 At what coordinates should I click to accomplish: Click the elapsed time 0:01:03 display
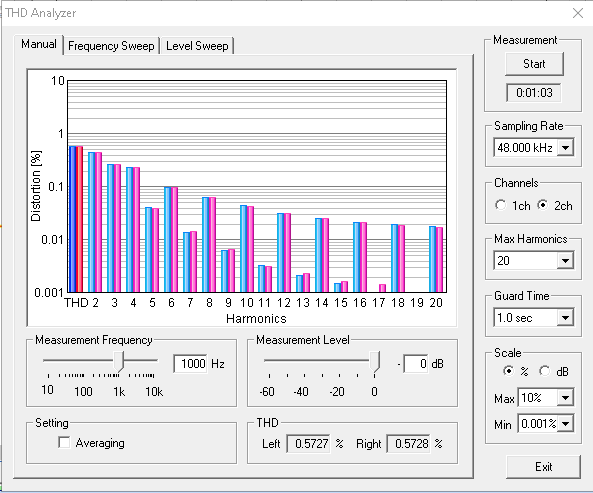pyautogui.click(x=534, y=93)
